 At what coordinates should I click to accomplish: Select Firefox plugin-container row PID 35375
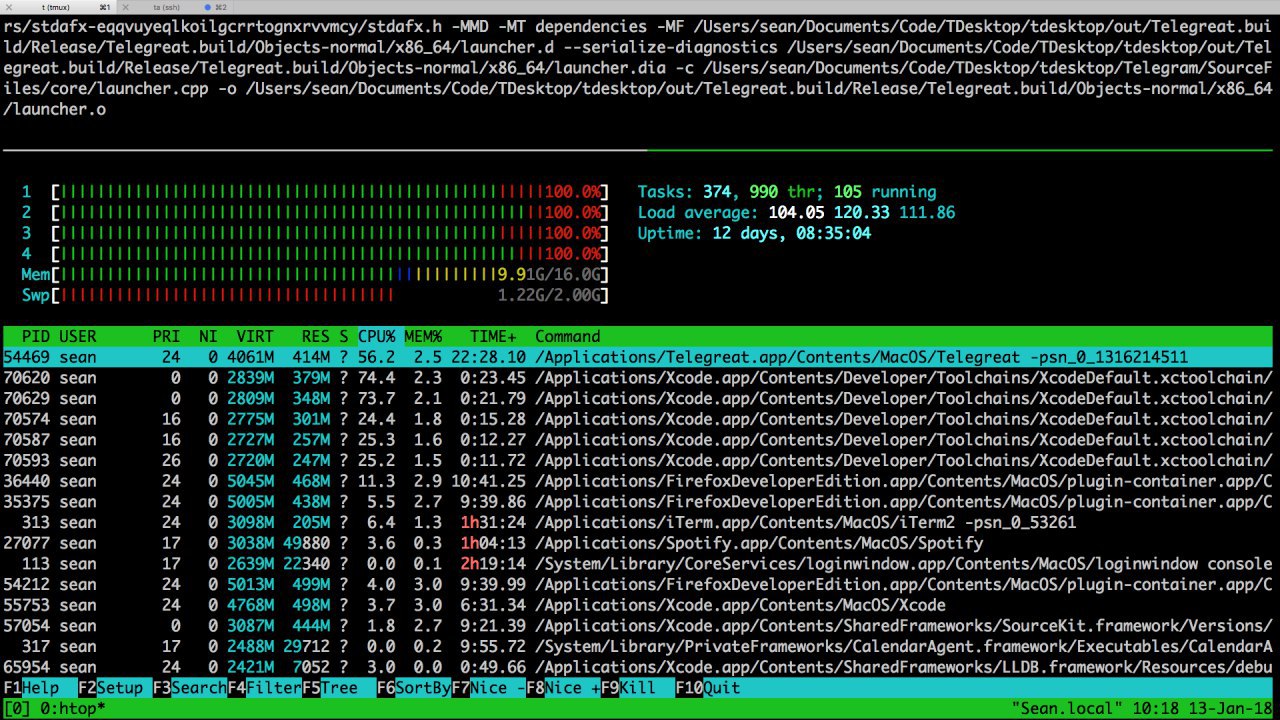638,502
